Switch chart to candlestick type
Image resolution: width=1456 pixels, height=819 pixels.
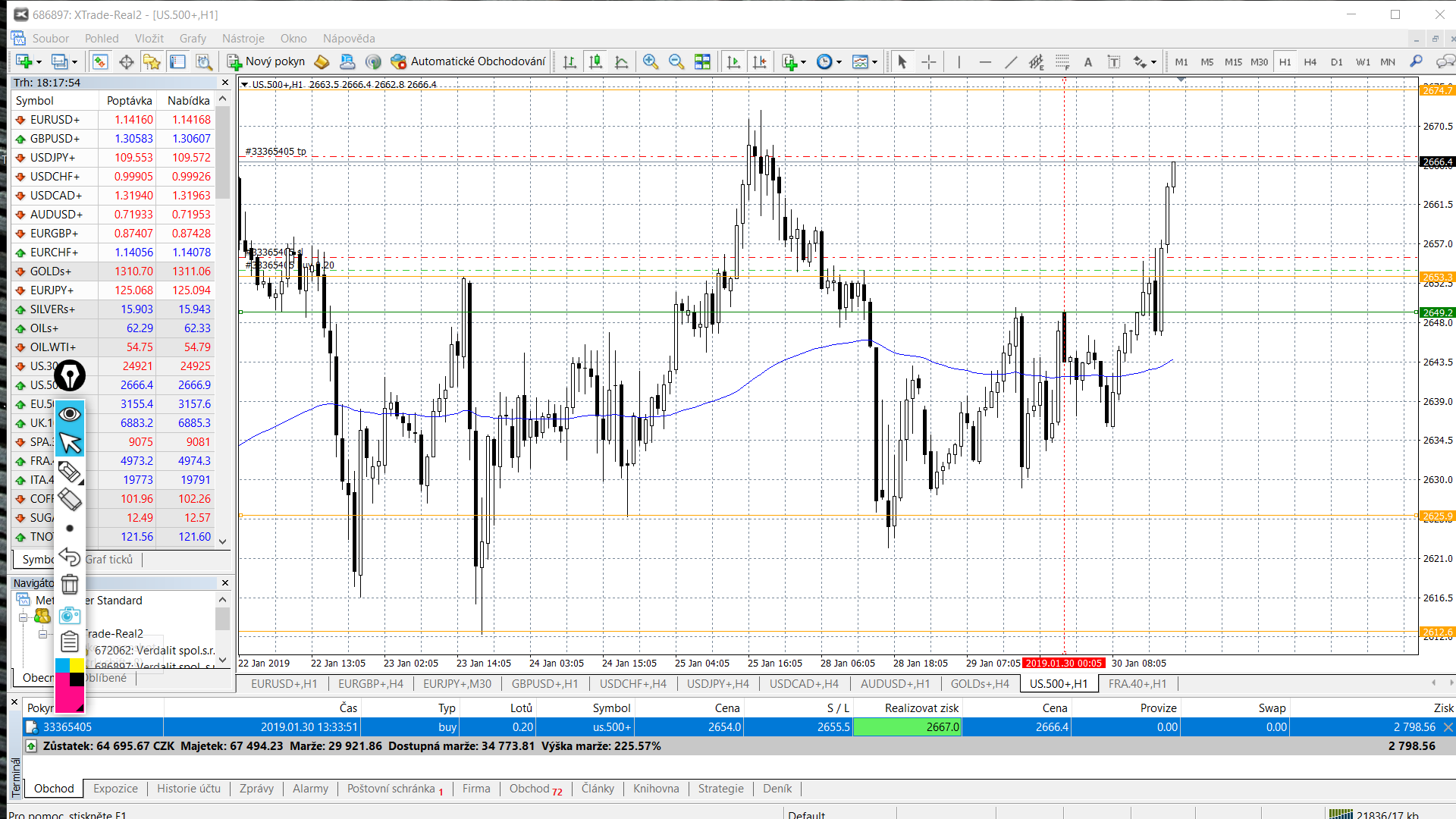coord(595,62)
